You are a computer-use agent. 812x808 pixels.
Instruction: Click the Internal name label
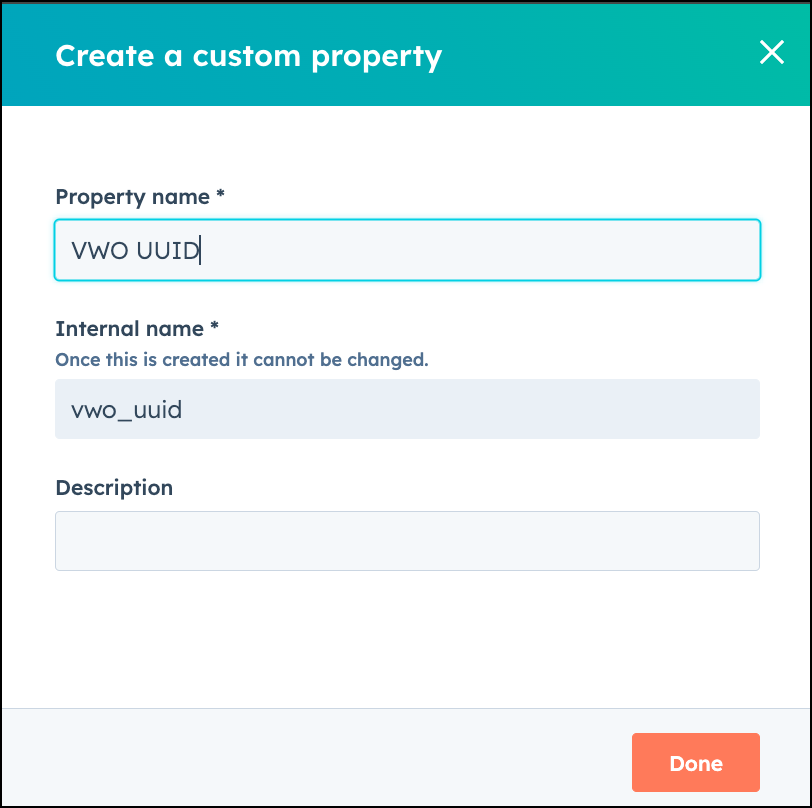[129, 329]
